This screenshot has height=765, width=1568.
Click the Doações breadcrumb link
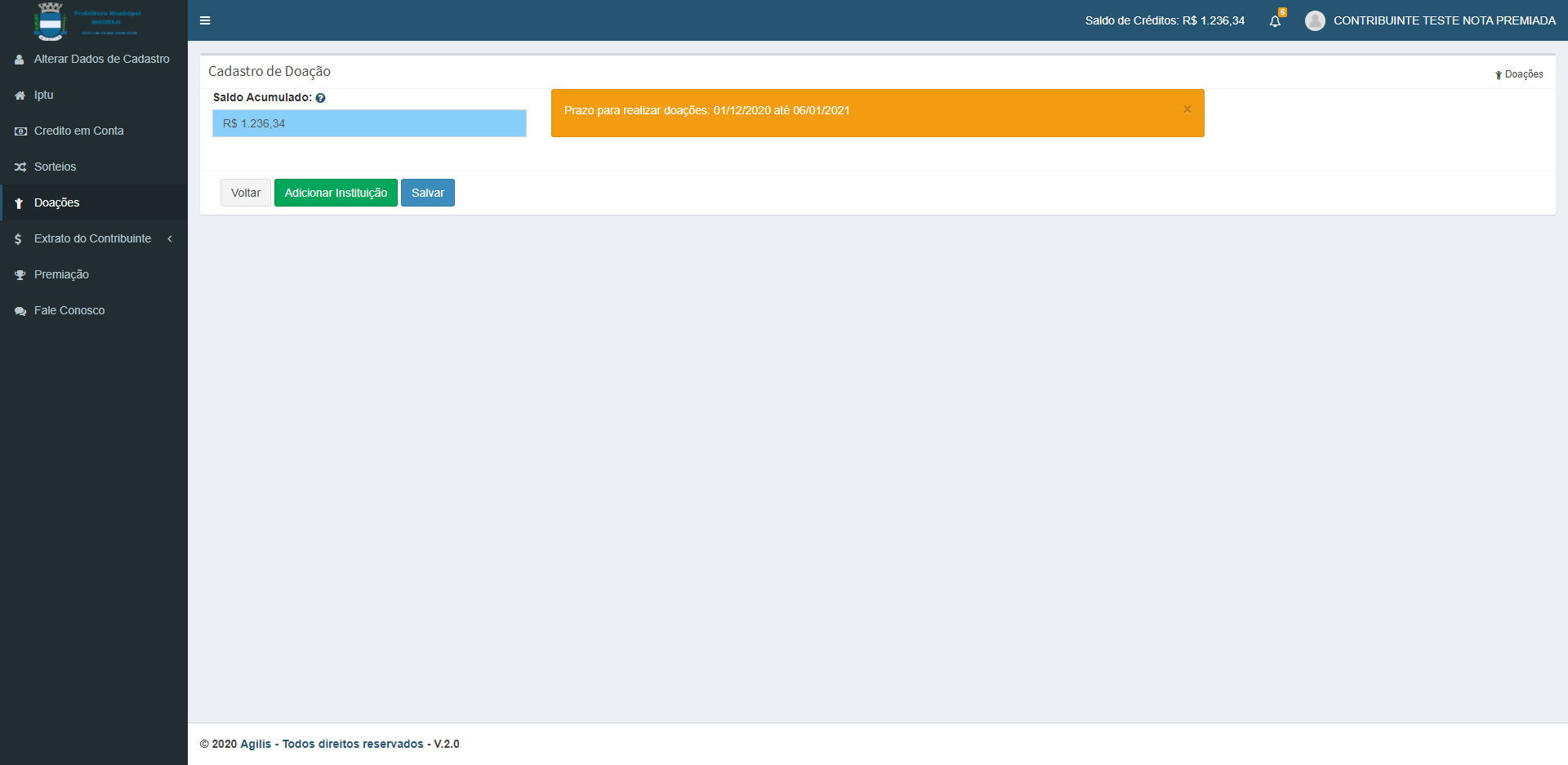tap(1523, 74)
